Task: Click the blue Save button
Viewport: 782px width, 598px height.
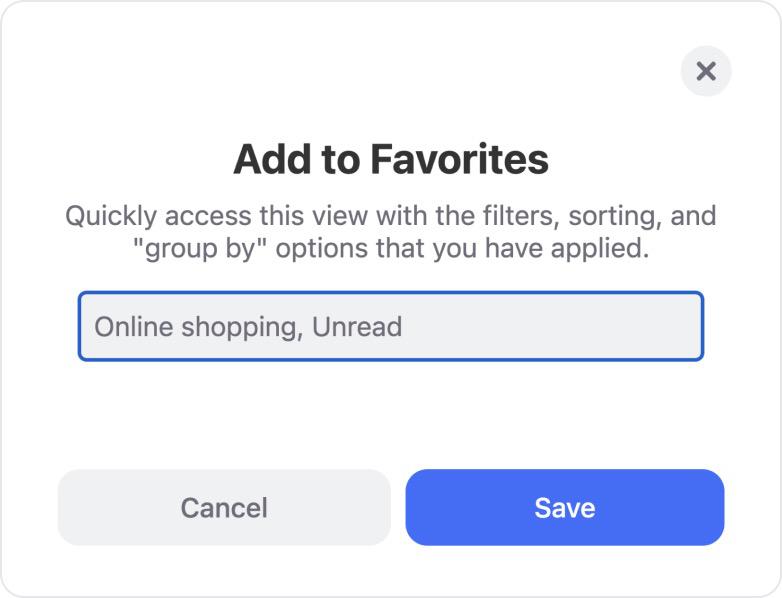Action: pyautogui.click(x=565, y=507)
